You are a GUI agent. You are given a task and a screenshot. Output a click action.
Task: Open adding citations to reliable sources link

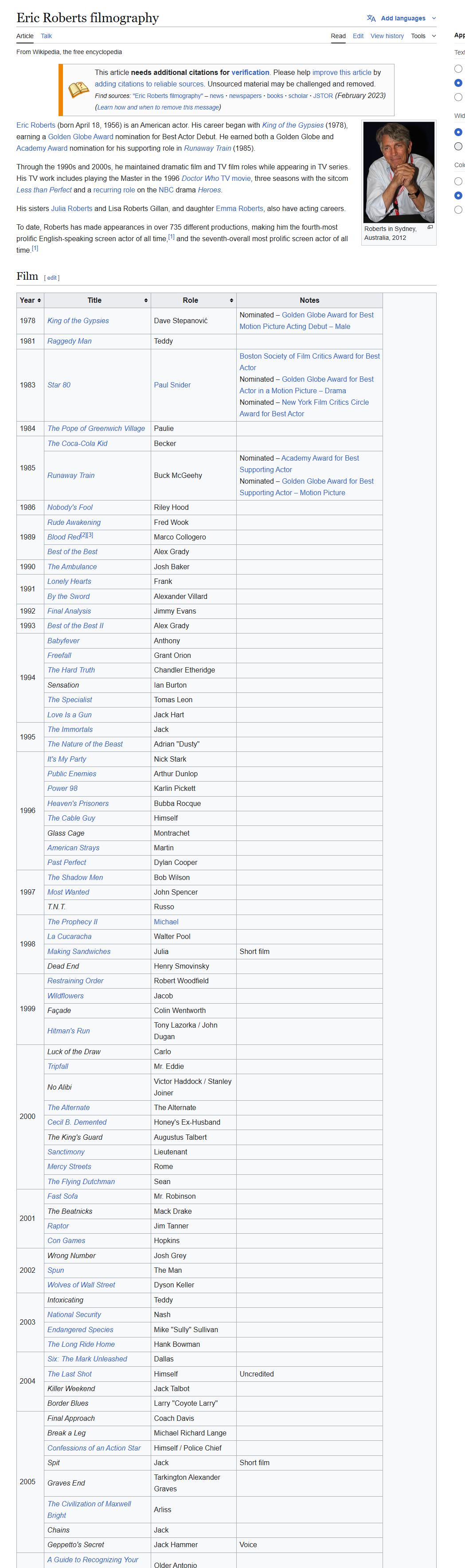point(149,84)
